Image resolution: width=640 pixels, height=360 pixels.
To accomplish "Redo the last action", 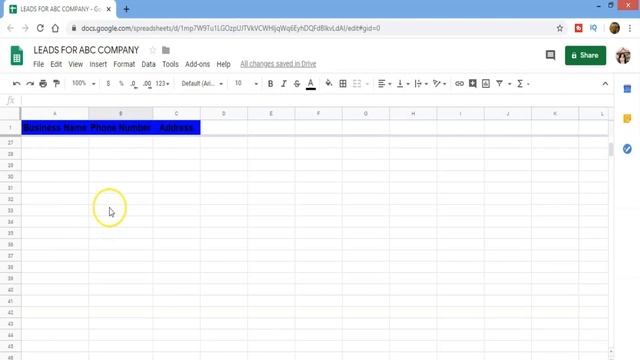I will click(x=30, y=84).
